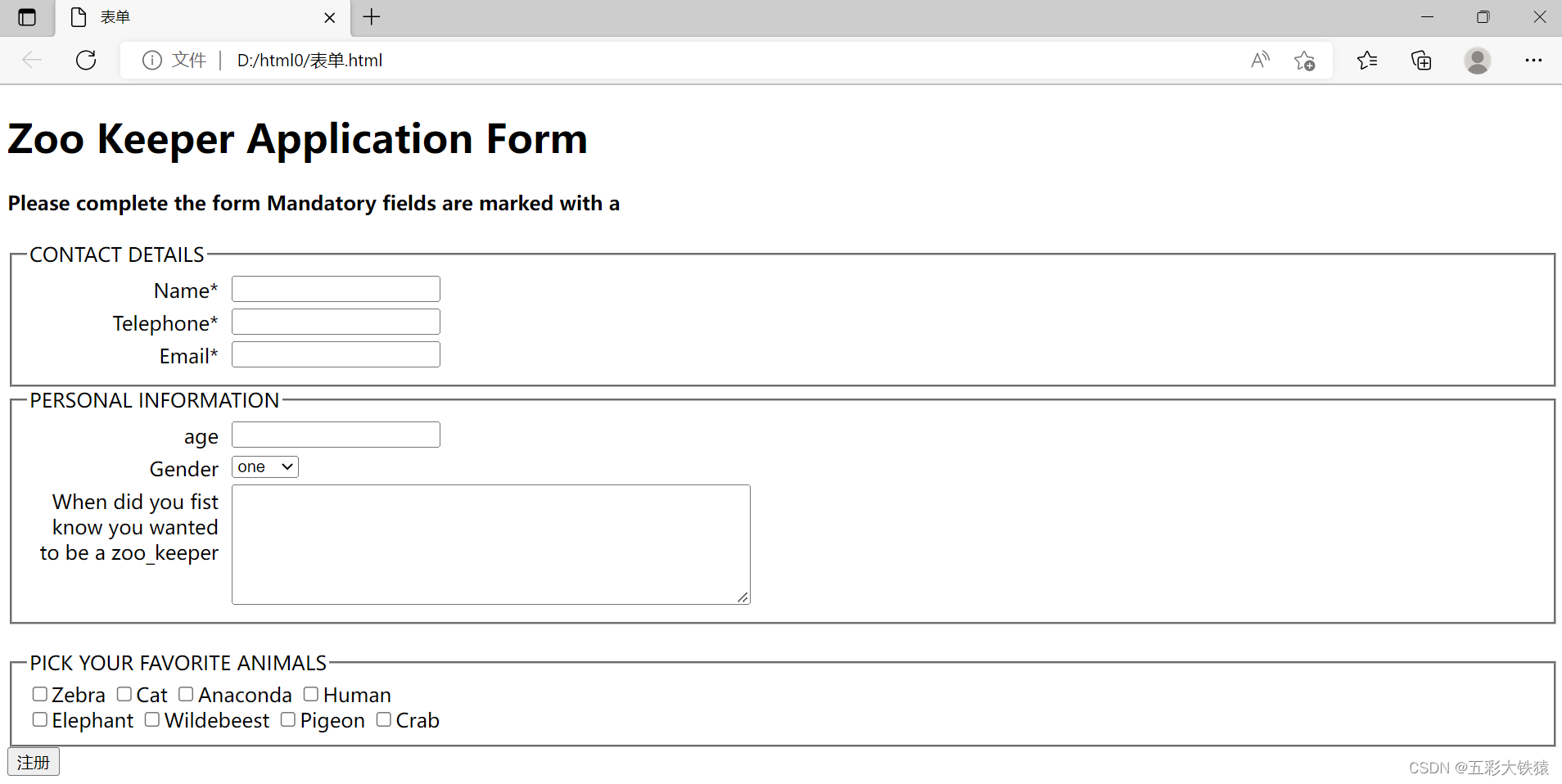The width and height of the screenshot is (1562, 784).
Task: Click the 注册 submit button
Action: 34,762
